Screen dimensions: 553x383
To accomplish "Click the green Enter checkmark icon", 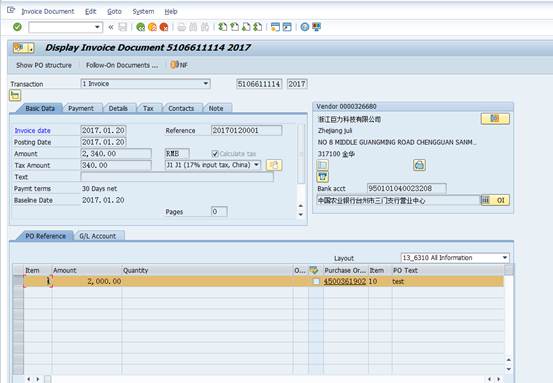I will (17, 27).
